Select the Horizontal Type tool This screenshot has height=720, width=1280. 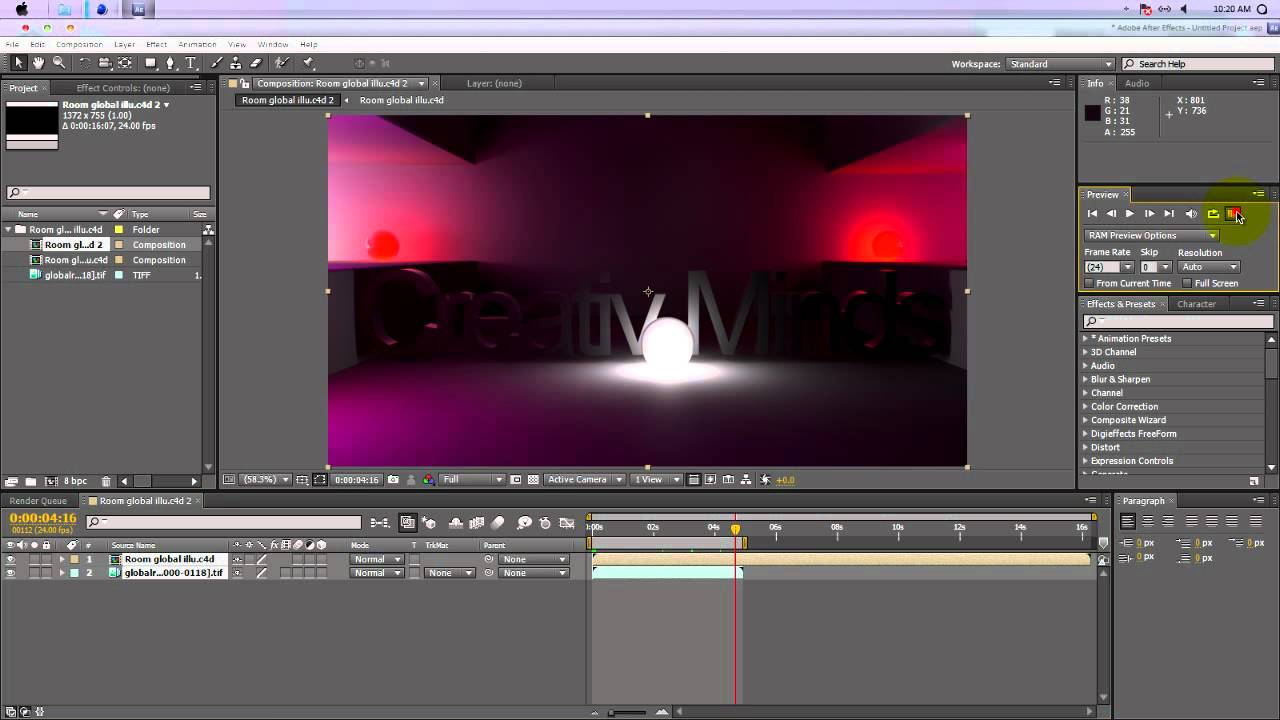coord(190,63)
